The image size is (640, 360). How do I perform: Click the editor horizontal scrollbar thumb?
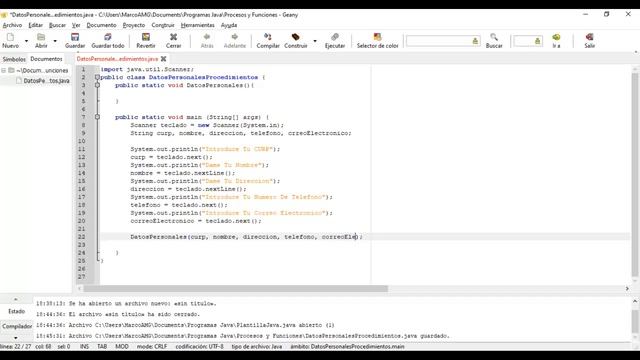tap(236, 289)
